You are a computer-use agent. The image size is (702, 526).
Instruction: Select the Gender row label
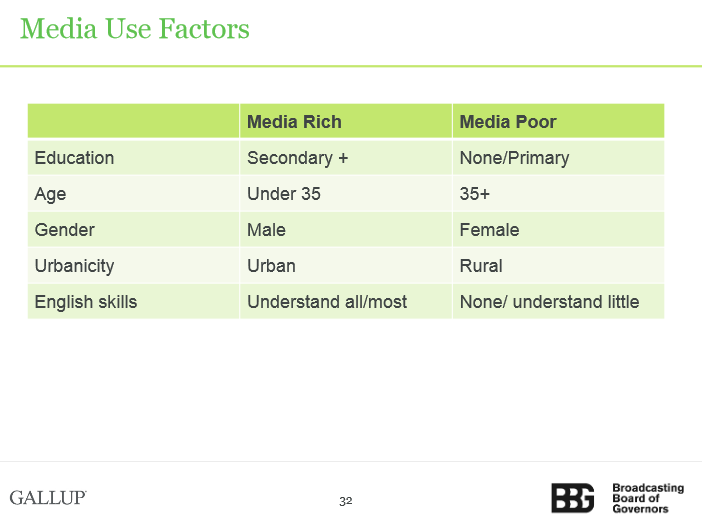pyautogui.click(x=133, y=230)
